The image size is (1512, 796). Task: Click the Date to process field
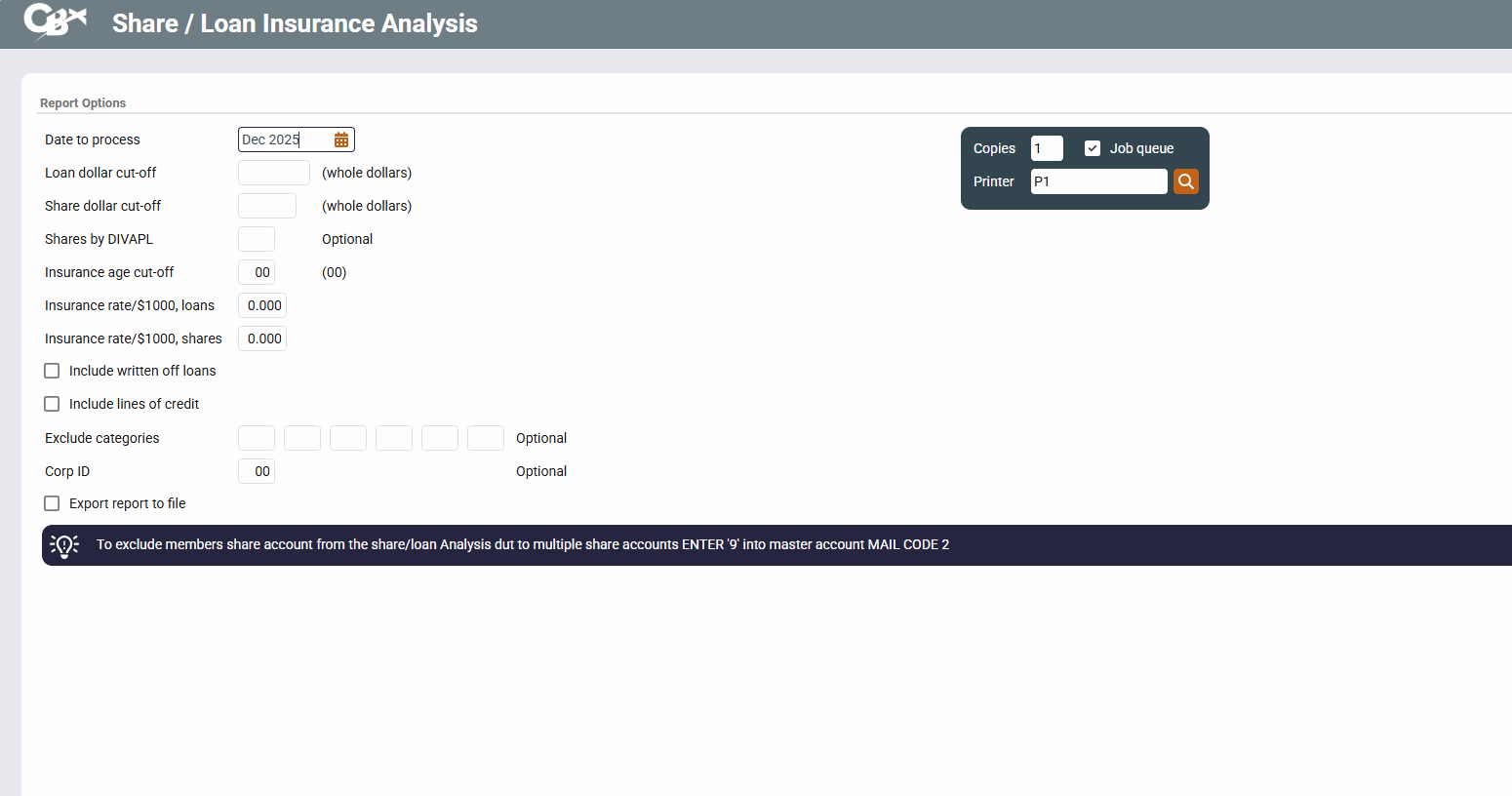click(x=284, y=140)
